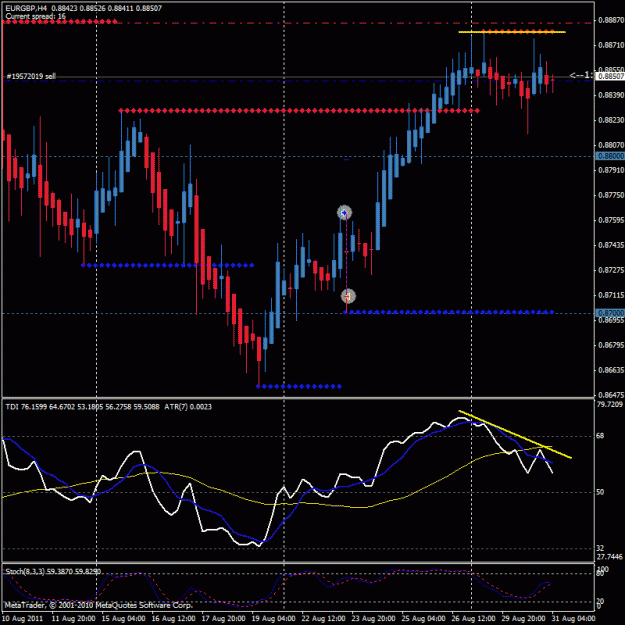Click the '<--1:' label beside the current price
Screen dimensions: 625x625
tap(582, 75)
